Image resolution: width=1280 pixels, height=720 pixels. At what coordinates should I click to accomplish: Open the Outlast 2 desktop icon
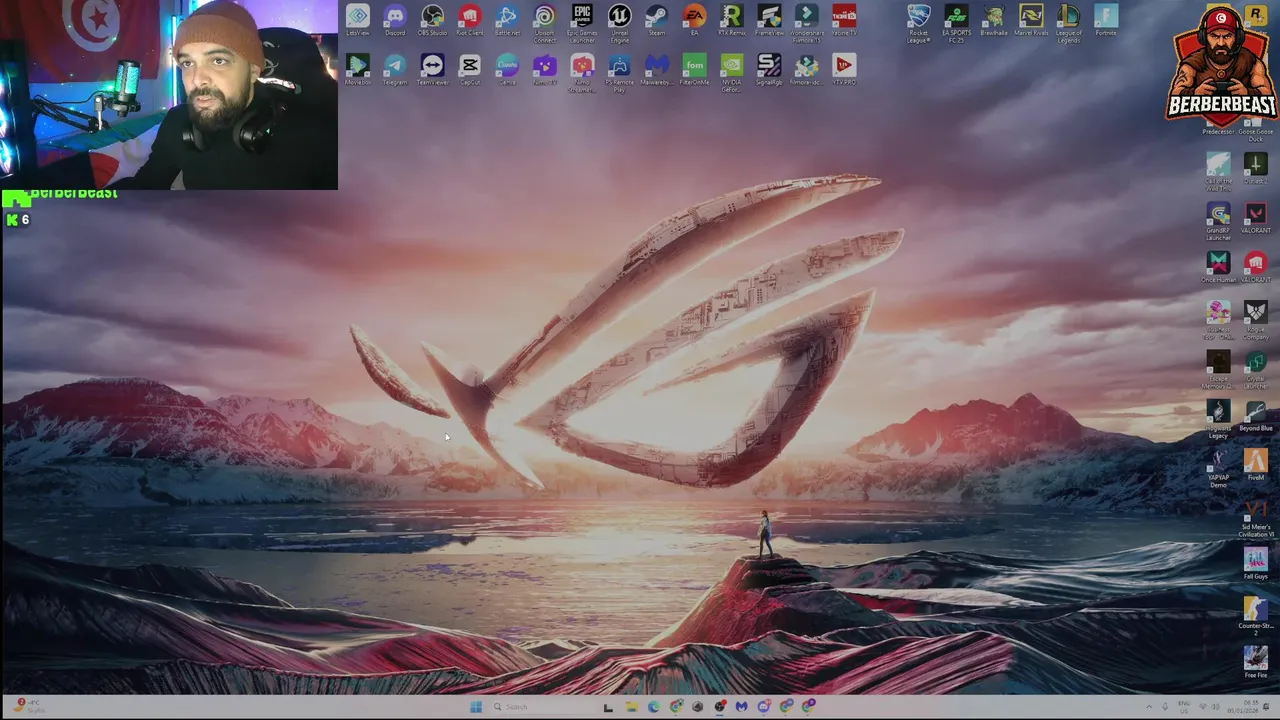coord(1255,167)
